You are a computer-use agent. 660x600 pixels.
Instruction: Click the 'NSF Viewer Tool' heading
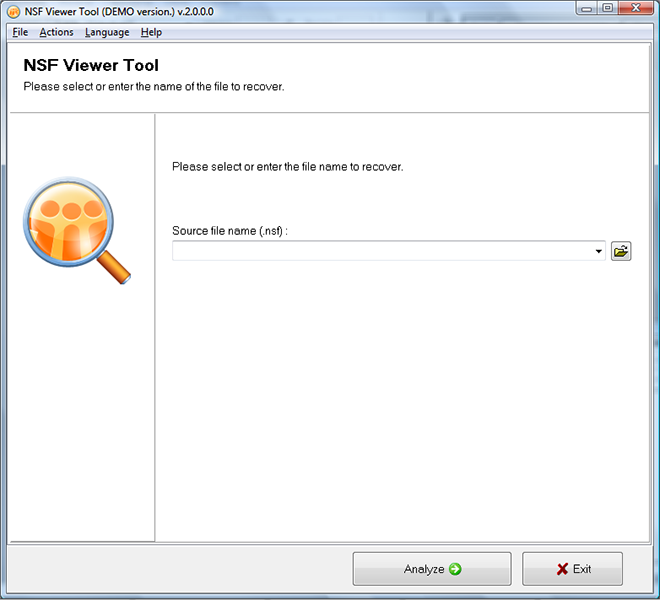click(x=91, y=65)
